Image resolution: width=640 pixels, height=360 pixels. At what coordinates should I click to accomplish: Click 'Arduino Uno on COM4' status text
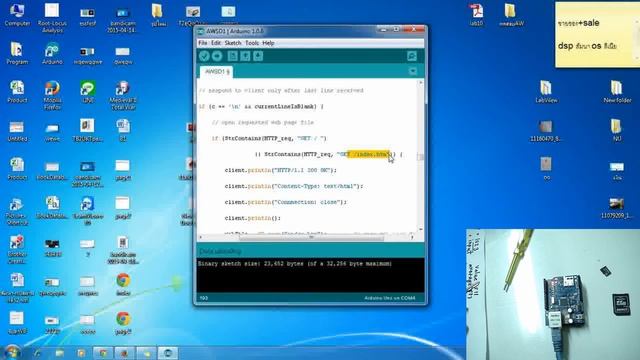(x=390, y=298)
